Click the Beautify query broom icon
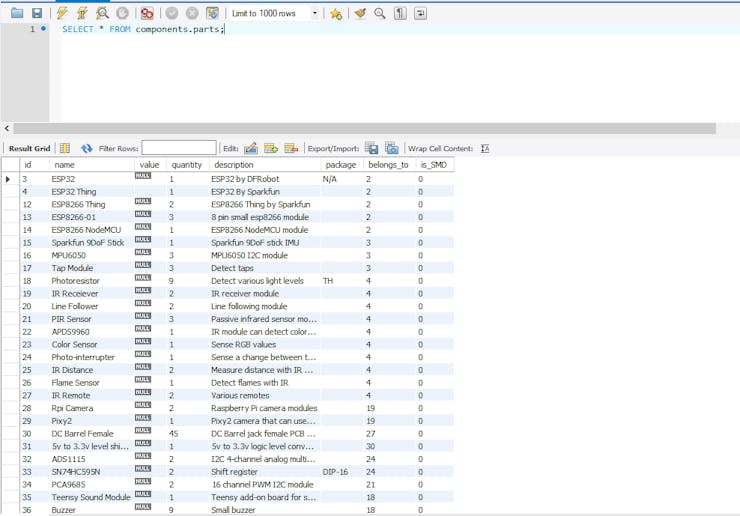The height and width of the screenshot is (516, 740). [x=360, y=13]
